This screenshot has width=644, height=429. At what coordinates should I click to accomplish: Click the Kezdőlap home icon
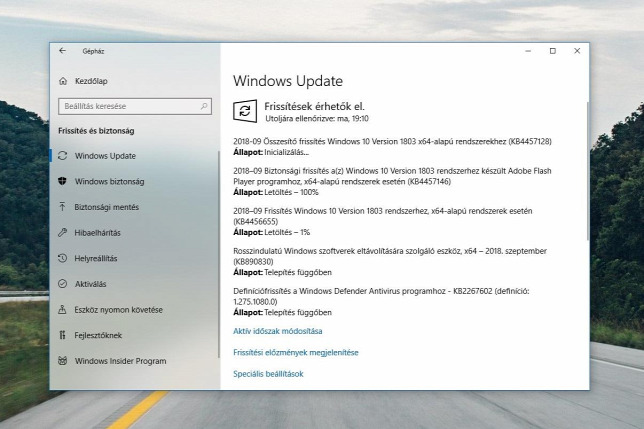(x=63, y=81)
